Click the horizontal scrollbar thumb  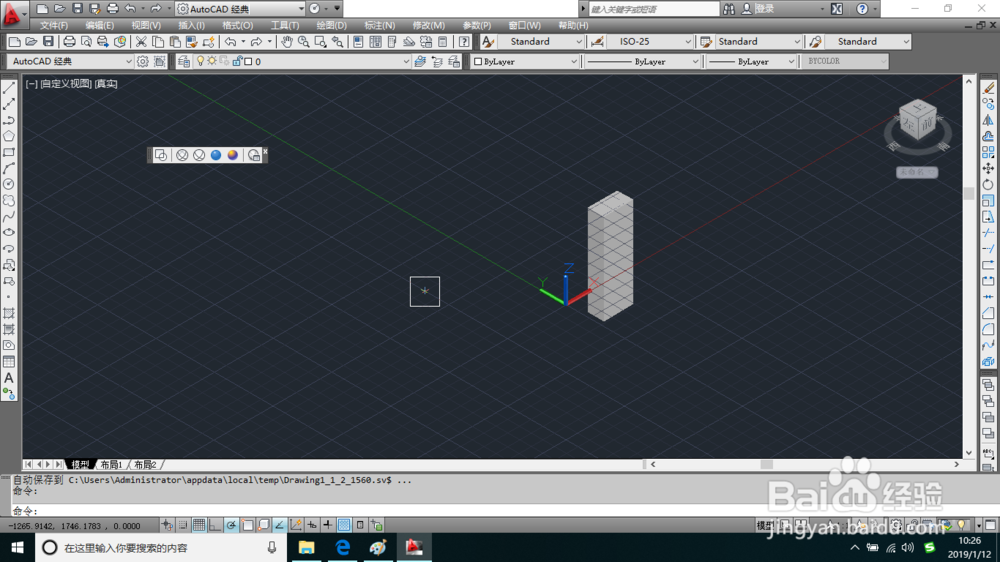[767, 464]
